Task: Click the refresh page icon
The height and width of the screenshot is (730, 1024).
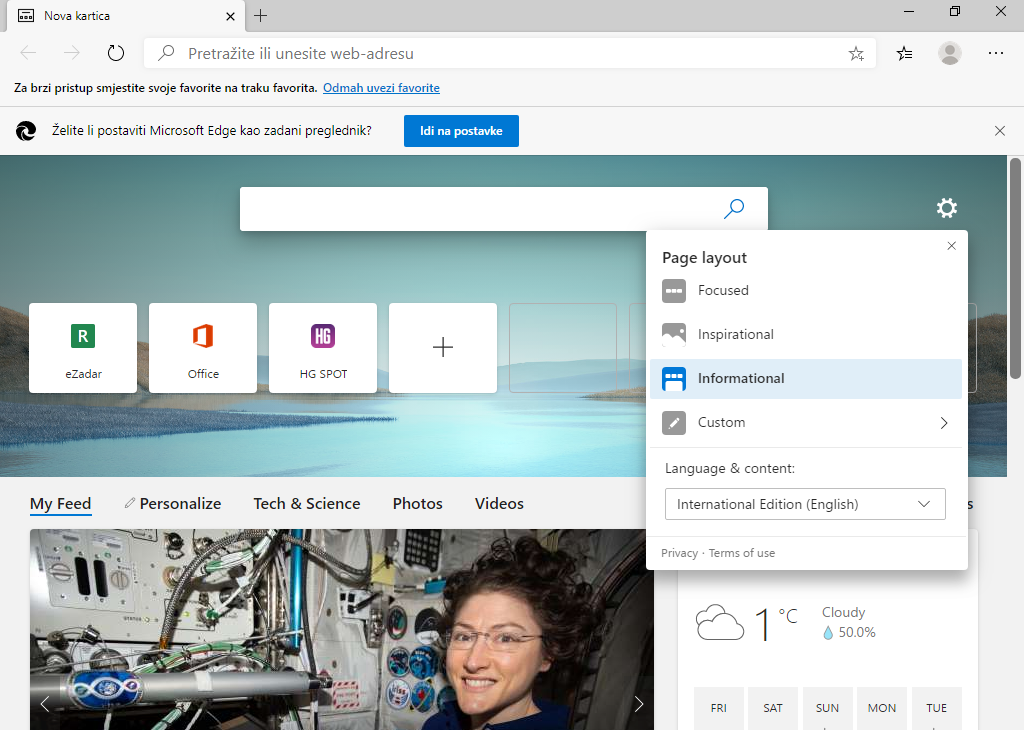Action: pyautogui.click(x=116, y=54)
